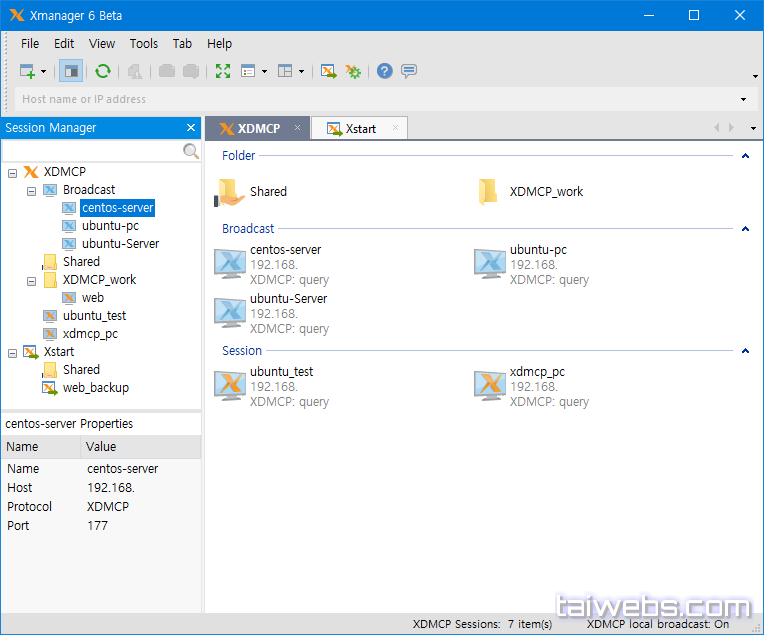Toggle the Session Manager pane button
This screenshot has width=764, height=635.
71,71
